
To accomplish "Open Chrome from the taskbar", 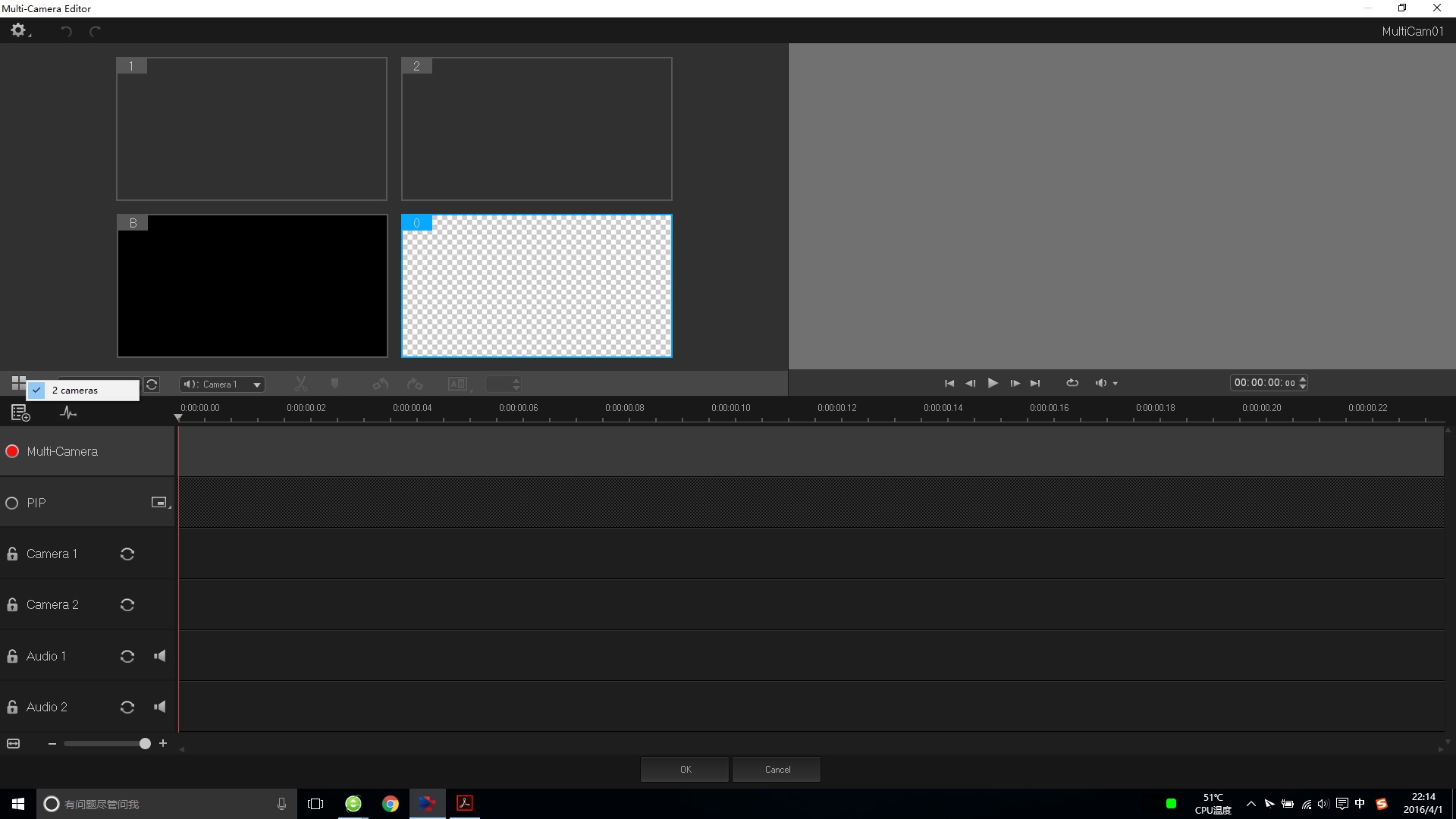I will click(391, 804).
